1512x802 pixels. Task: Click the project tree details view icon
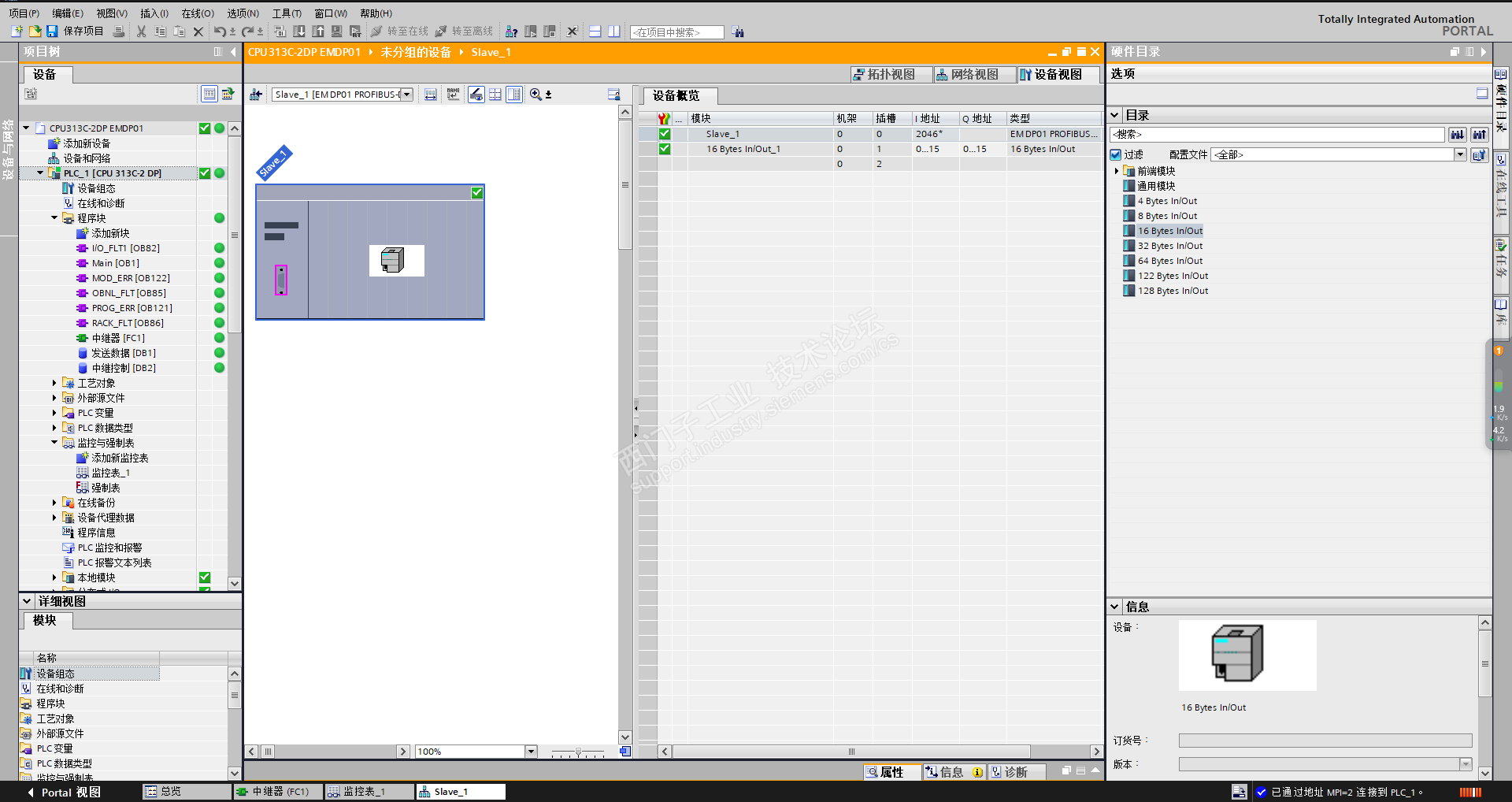209,94
